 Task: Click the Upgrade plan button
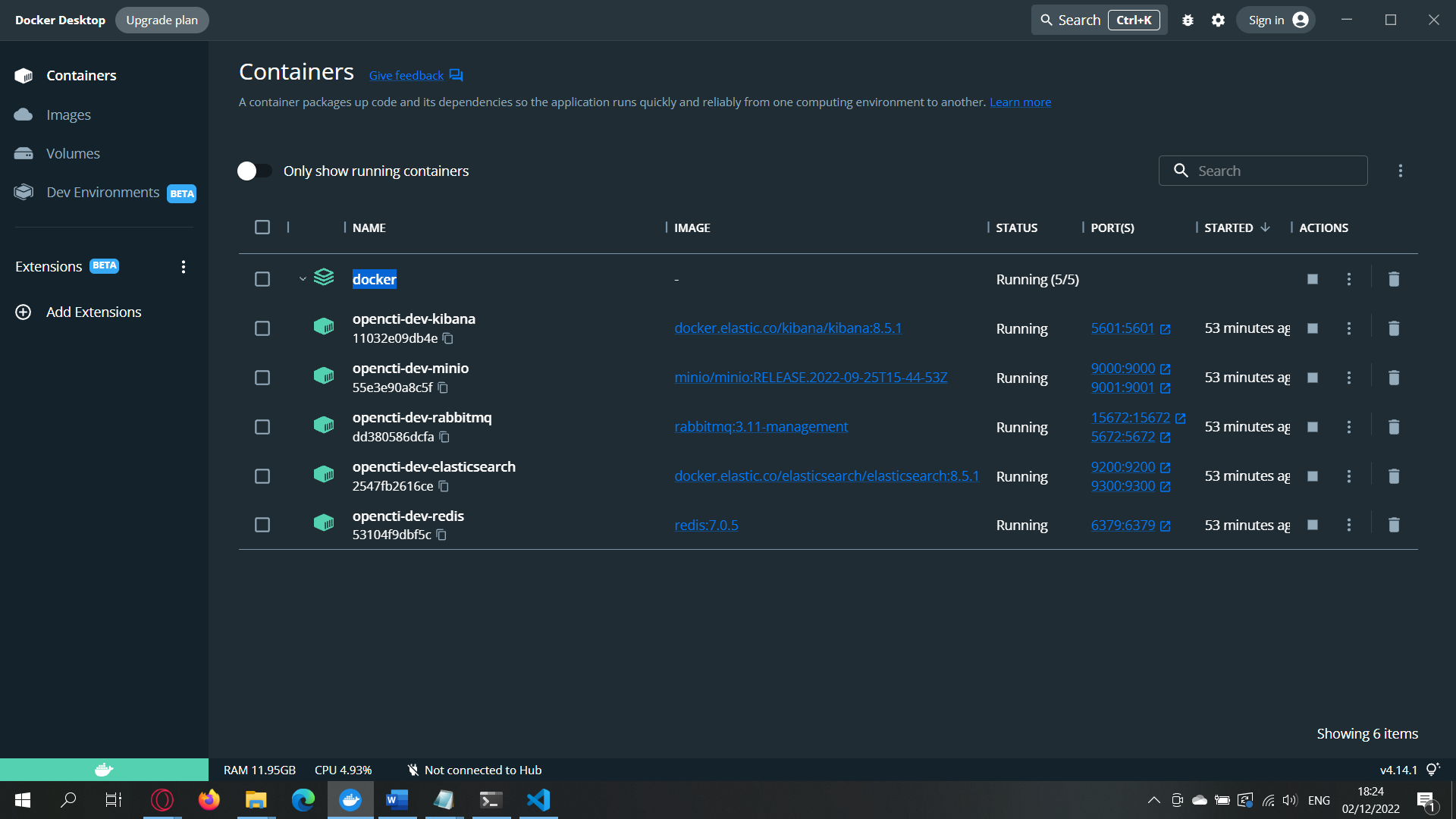coord(162,20)
